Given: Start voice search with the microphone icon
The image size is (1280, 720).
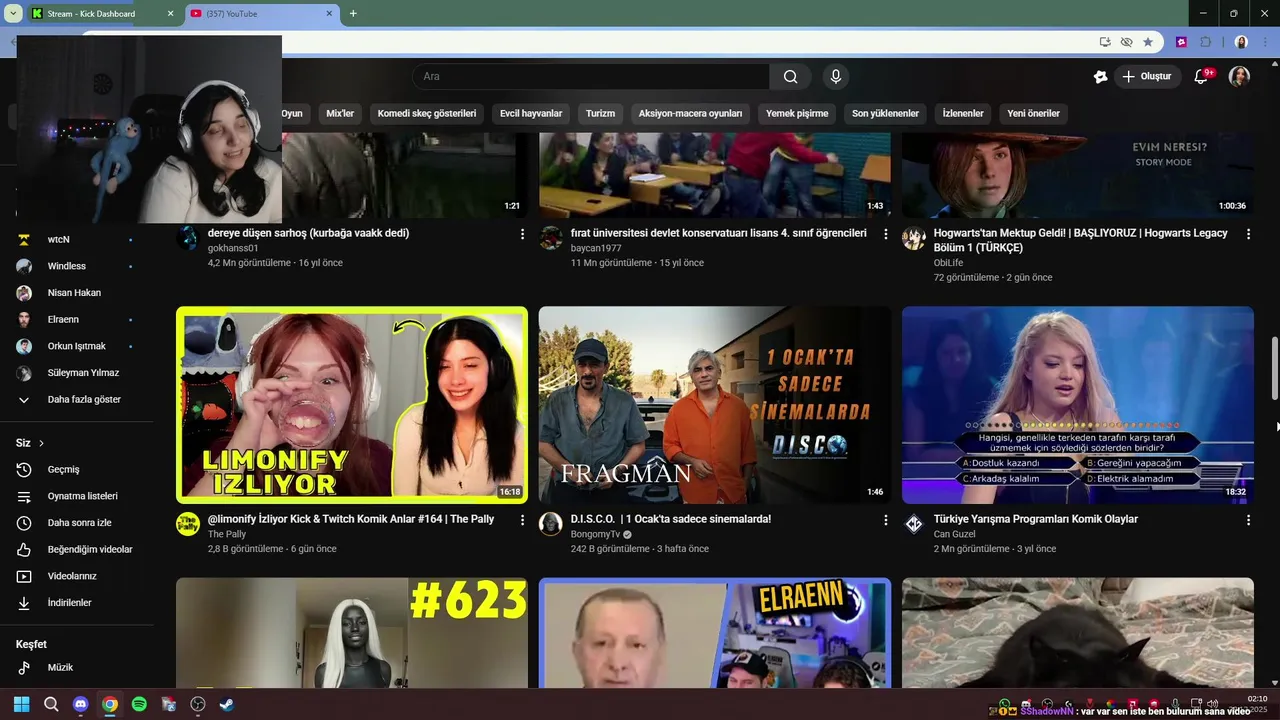Looking at the screenshot, I should coord(836,77).
